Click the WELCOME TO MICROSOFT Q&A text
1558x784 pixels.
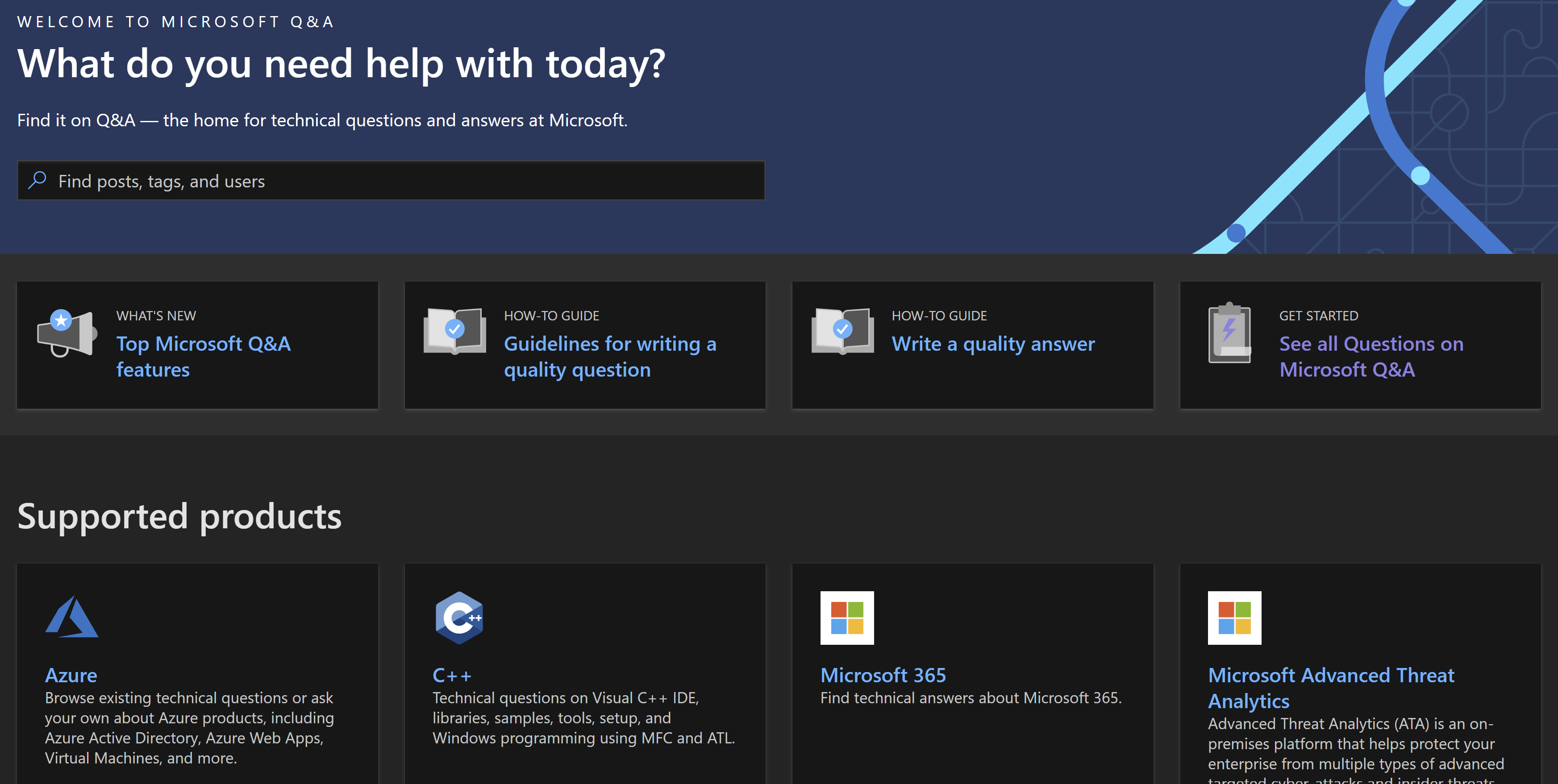click(x=176, y=22)
